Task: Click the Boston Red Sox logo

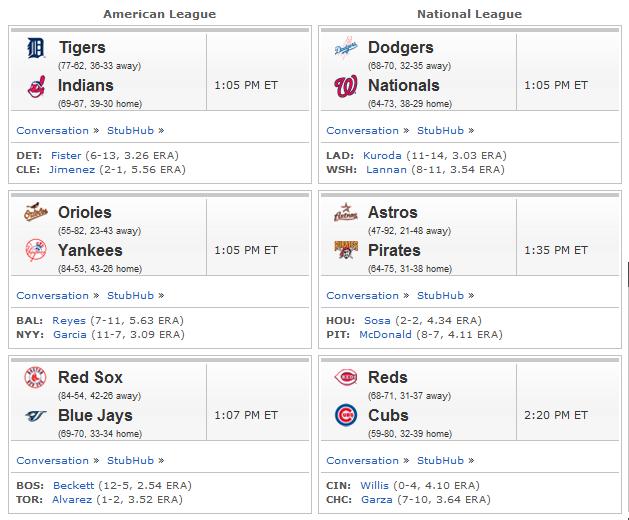Action: pos(36,378)
